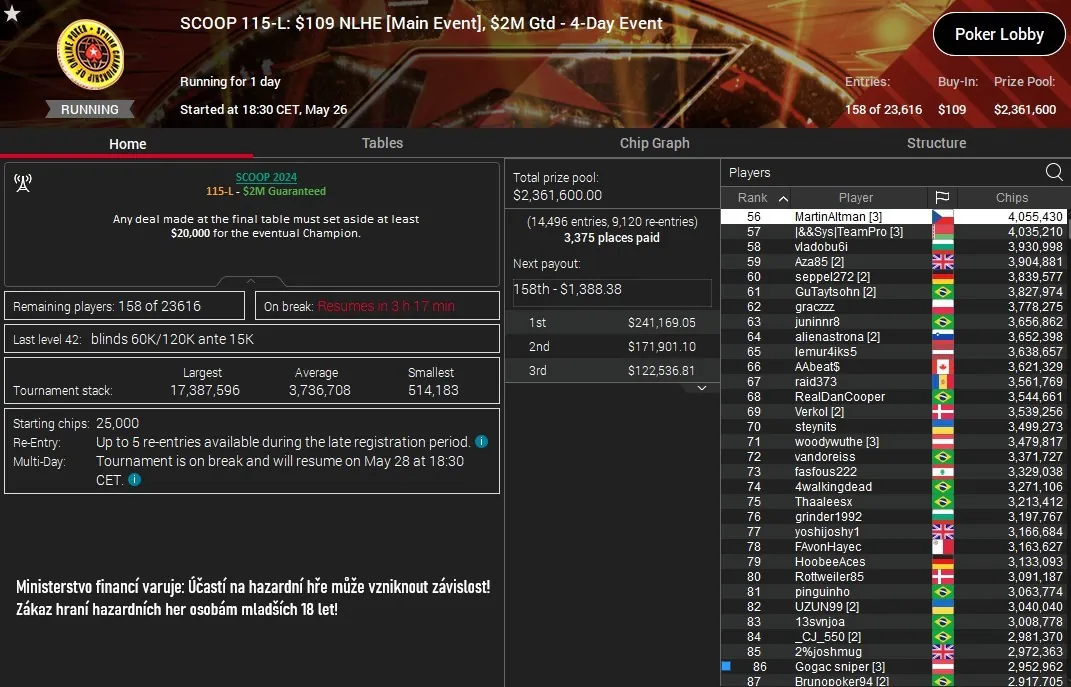Screen dimensions: 1071x687
Task: Click the favorite star icon
Action: pos(12,12)
